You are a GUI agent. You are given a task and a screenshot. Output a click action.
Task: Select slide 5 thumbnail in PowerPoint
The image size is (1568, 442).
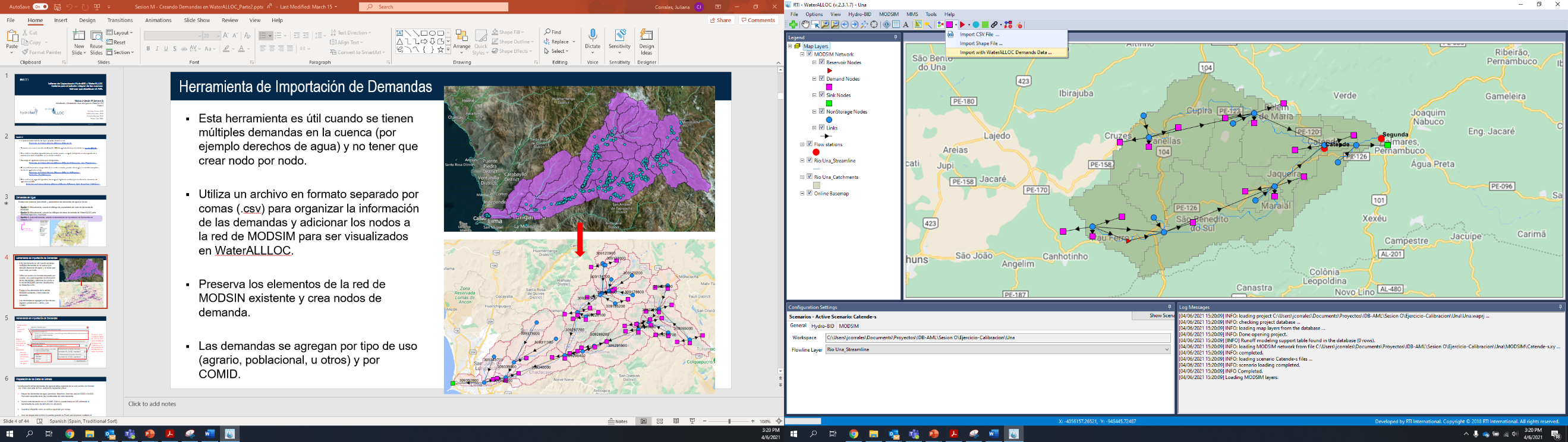tap(61, 342)
